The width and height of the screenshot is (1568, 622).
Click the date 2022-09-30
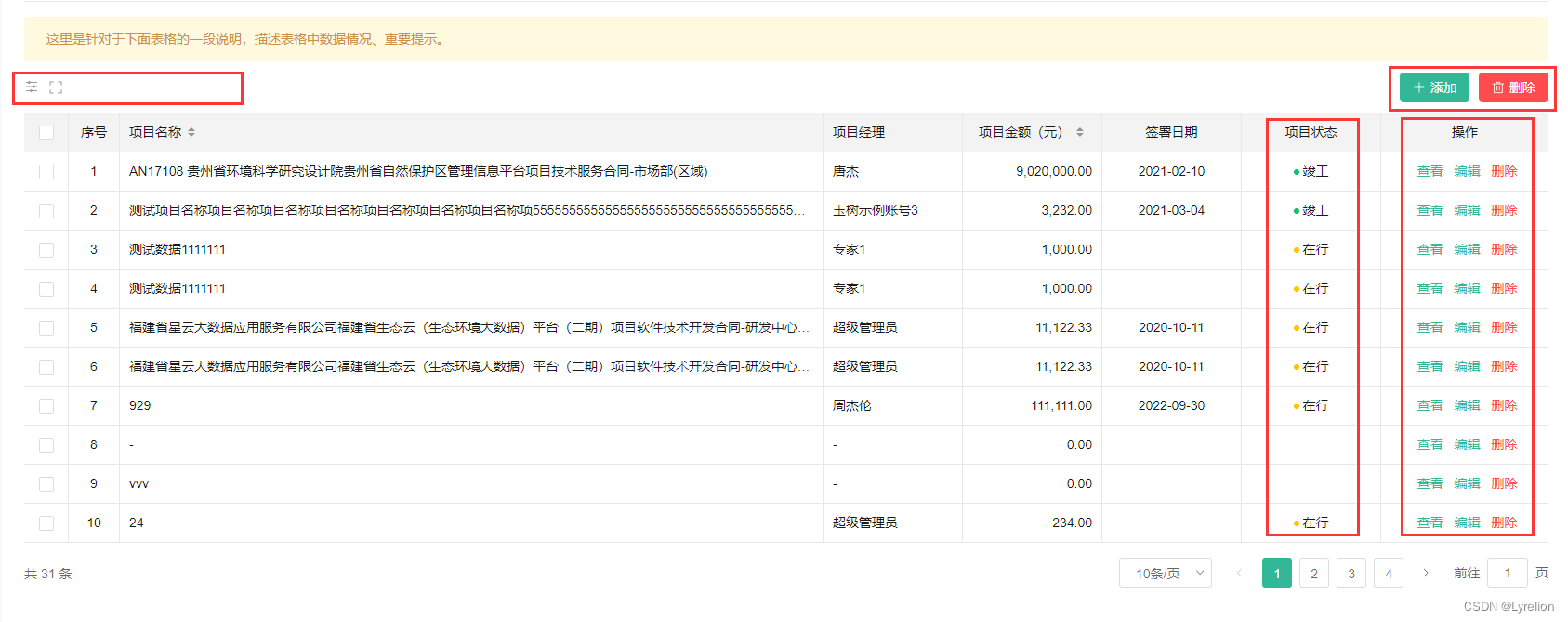[1171, 405]
